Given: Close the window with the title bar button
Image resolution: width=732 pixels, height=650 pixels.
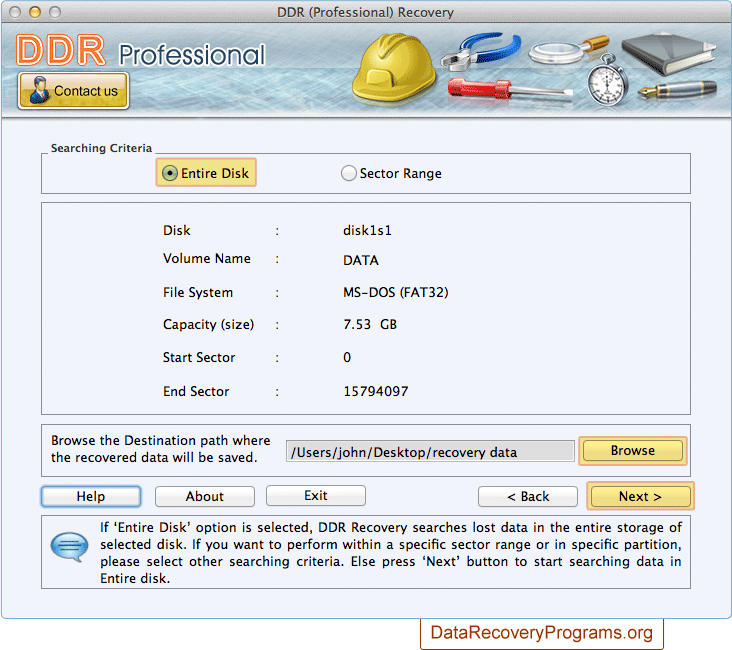Looking at the screenshot, I should [15, 12].
